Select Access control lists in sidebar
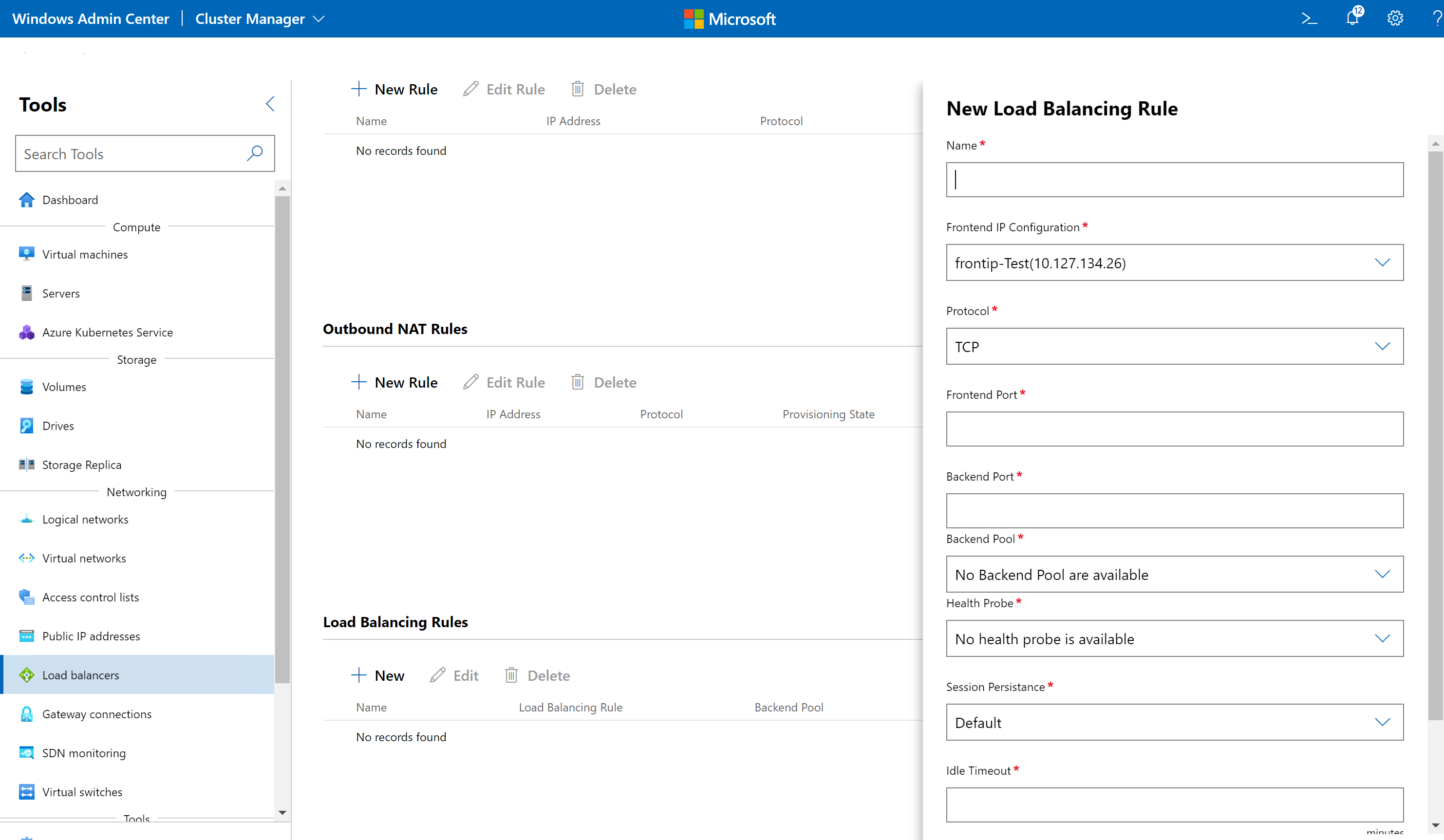Viewport: 1444px width, 840px height. pos(91,597)
